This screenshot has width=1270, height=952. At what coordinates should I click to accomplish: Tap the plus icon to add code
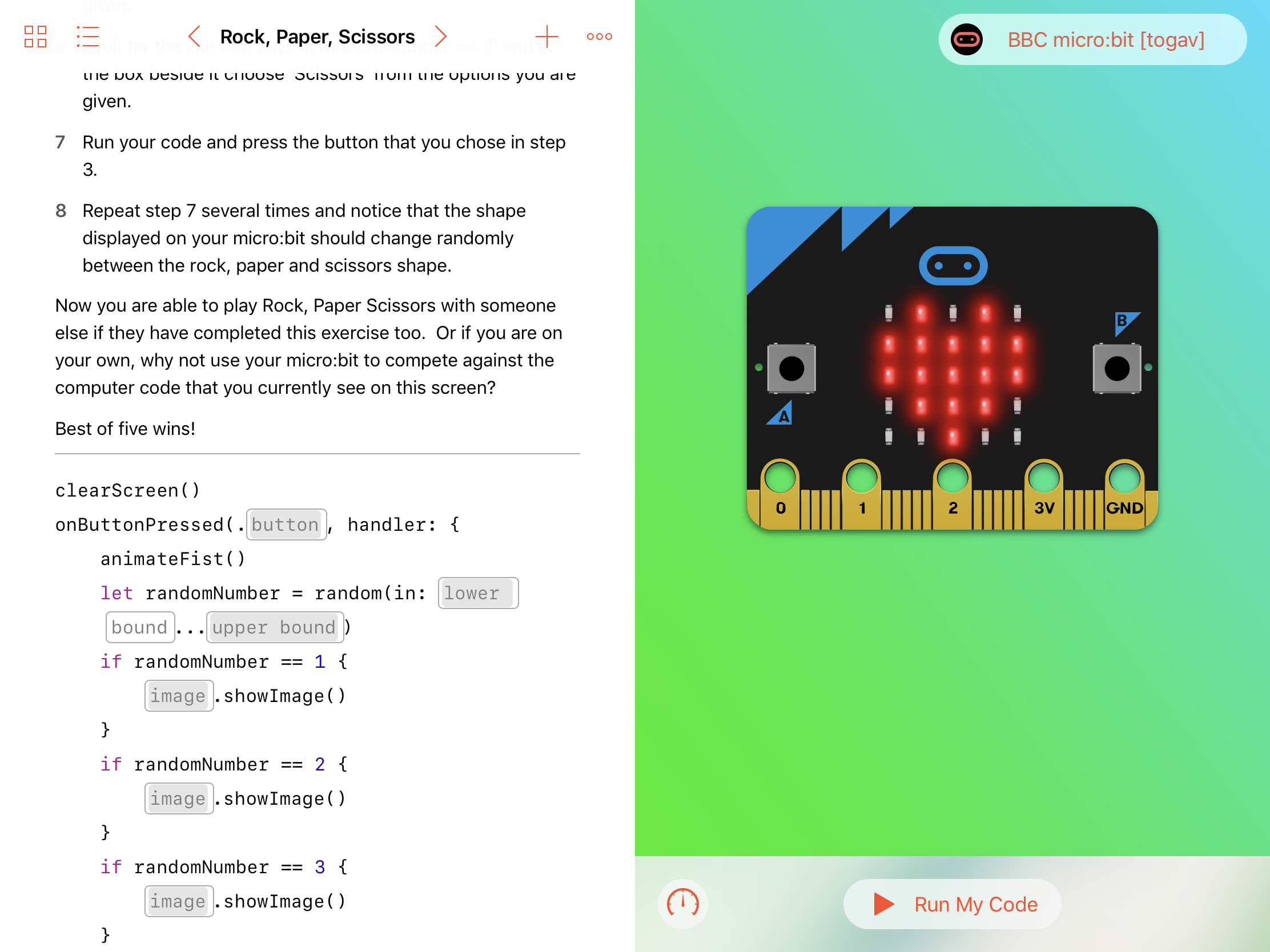pos(546,37)
